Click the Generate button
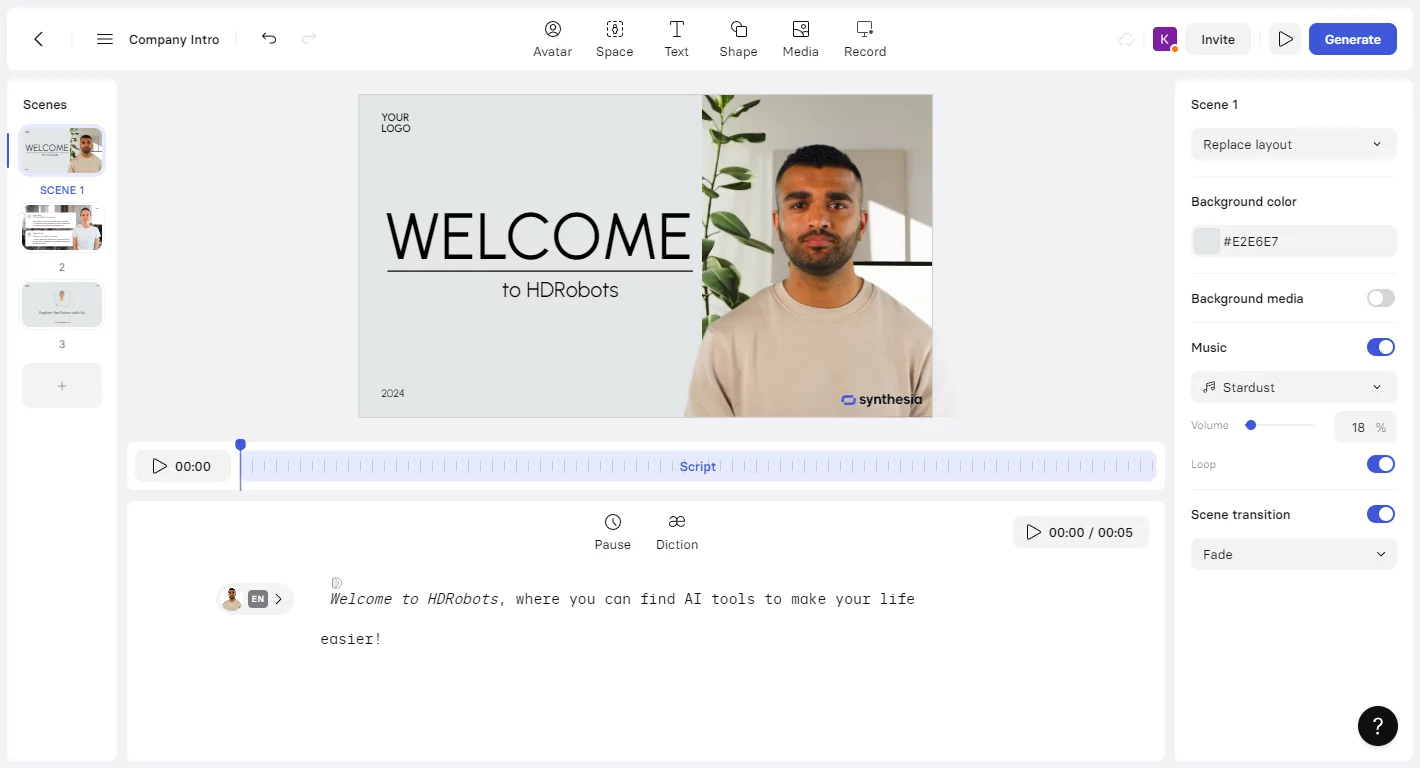Viewport: 1420px width, 768px height. 1352,39
